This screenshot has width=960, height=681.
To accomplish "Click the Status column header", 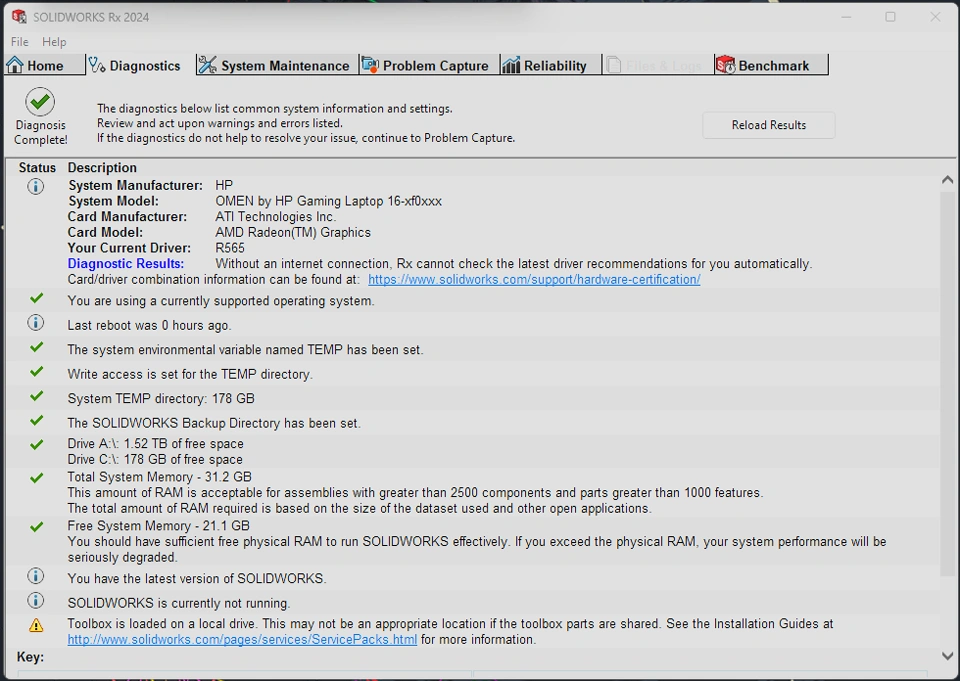I will (x=37, y=168).
